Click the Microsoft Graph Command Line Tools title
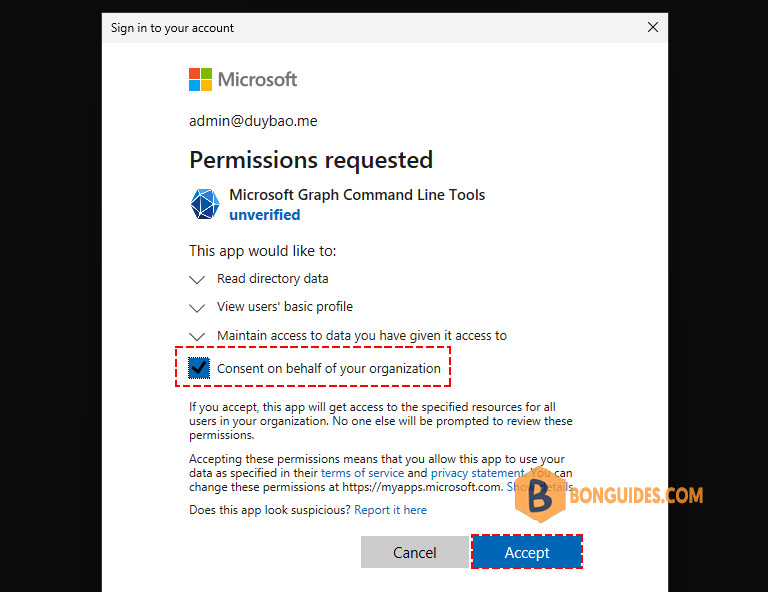Screen dimensions: 768x592 tap(357, 195)
